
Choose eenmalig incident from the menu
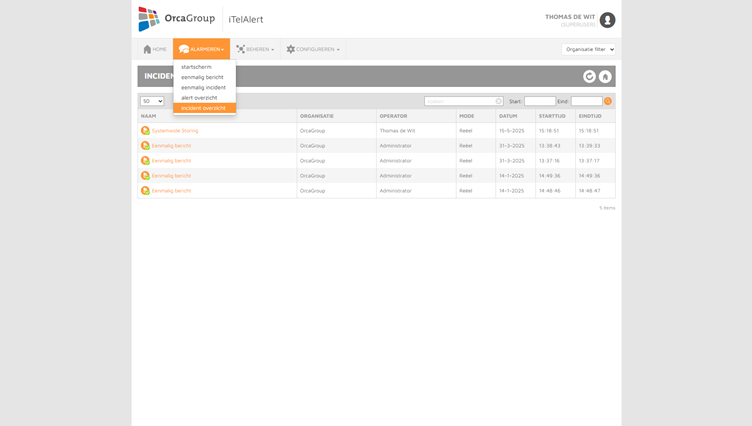(204, 88)
